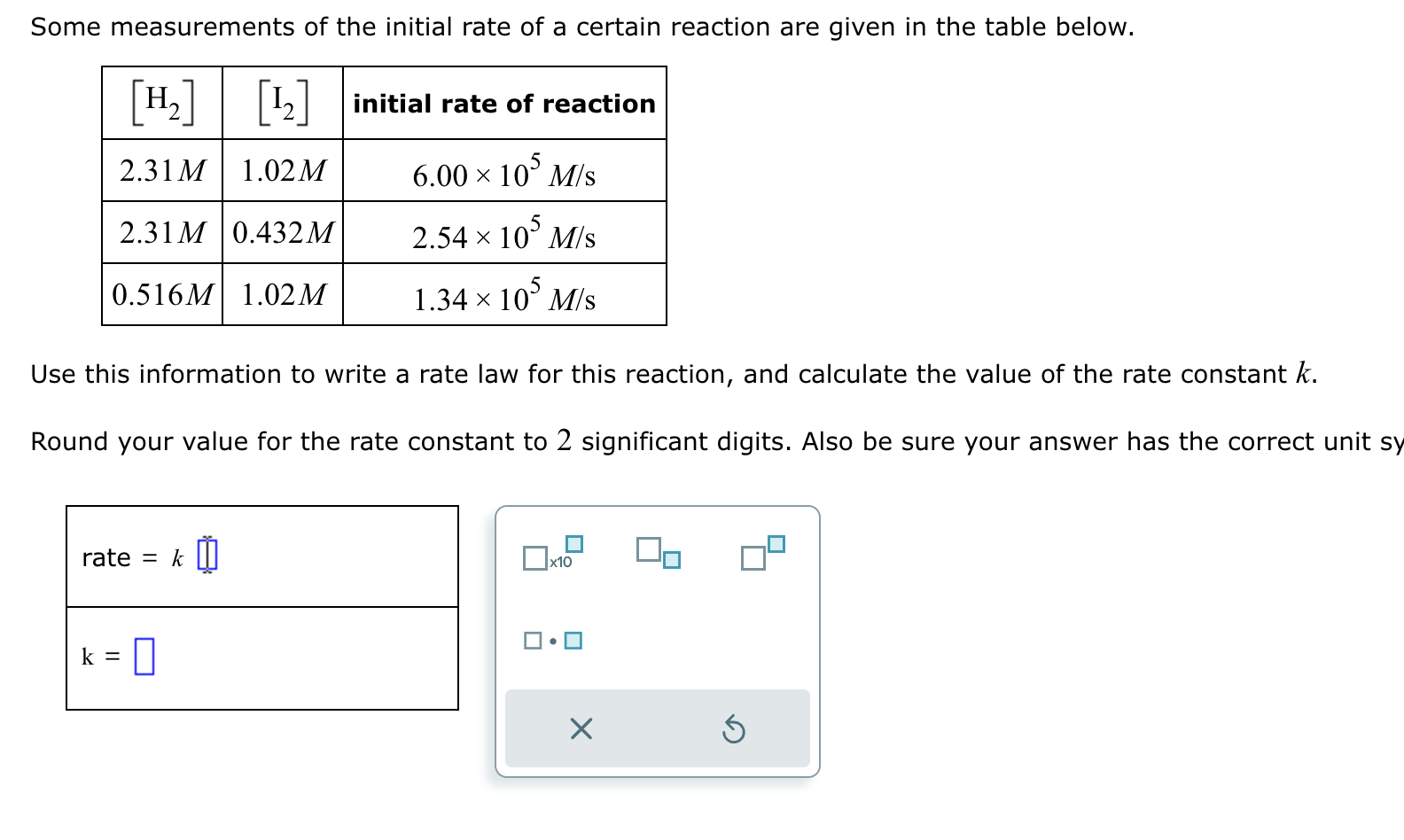Click the 0.432 M iodine concentration cell

283,232
